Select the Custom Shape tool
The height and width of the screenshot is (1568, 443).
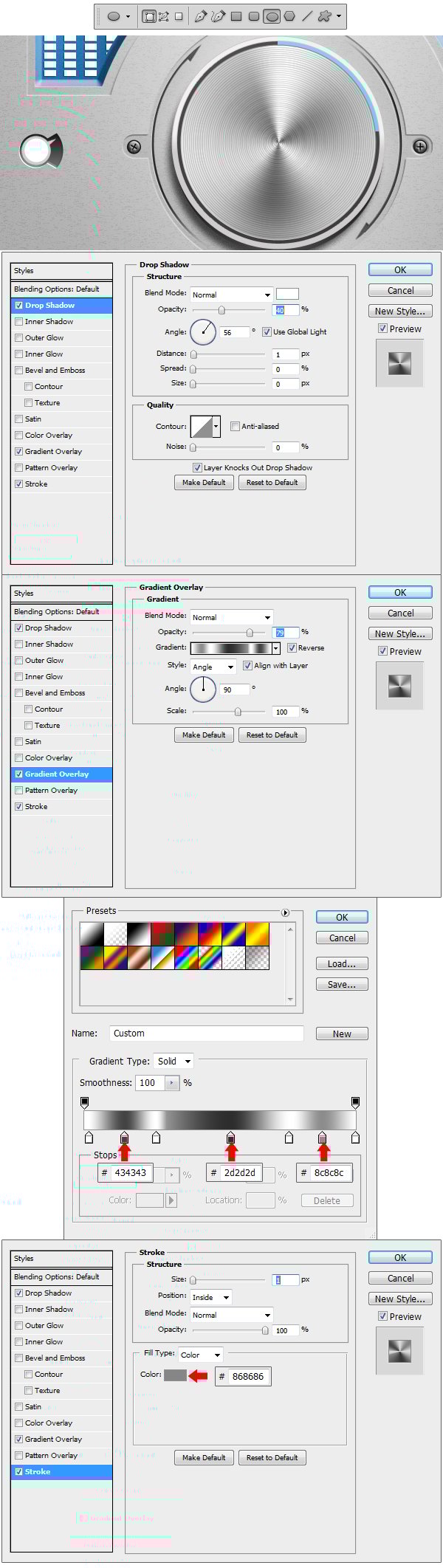click(x=324, y=16)
